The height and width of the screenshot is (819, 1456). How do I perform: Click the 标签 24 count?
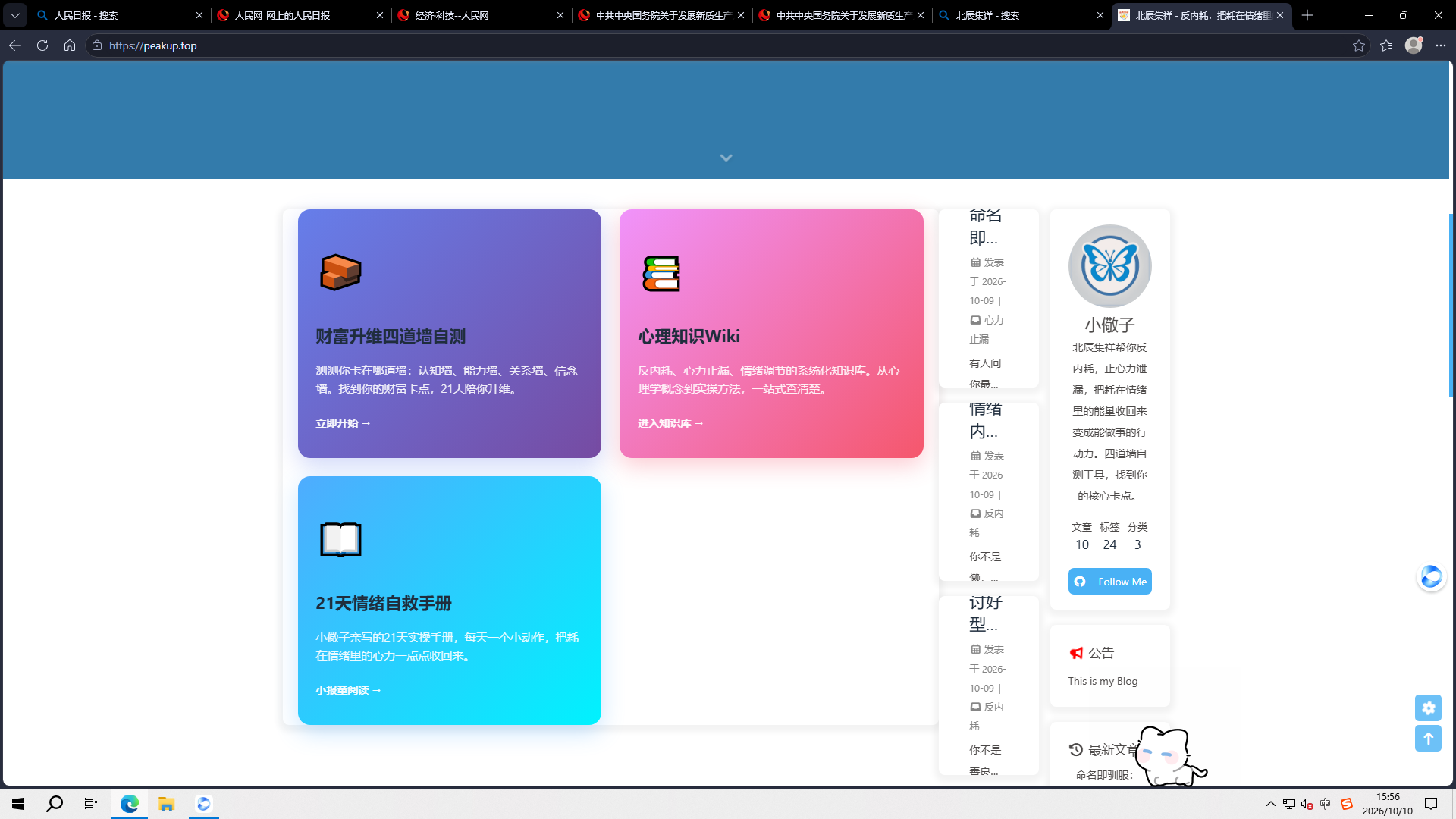click(x=1109, y=536)
